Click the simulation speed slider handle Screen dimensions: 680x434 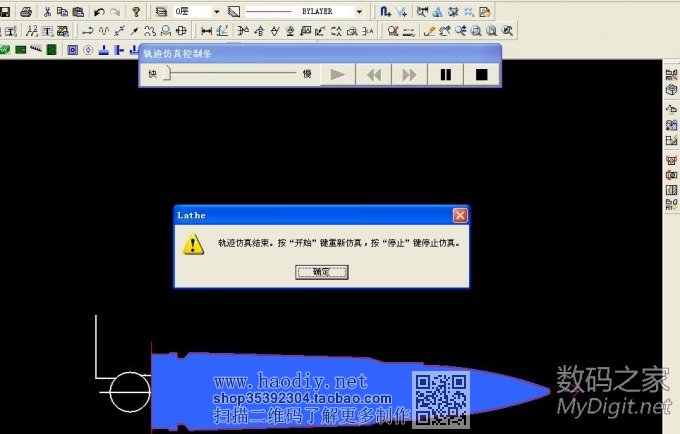click(x=168, y=73)
